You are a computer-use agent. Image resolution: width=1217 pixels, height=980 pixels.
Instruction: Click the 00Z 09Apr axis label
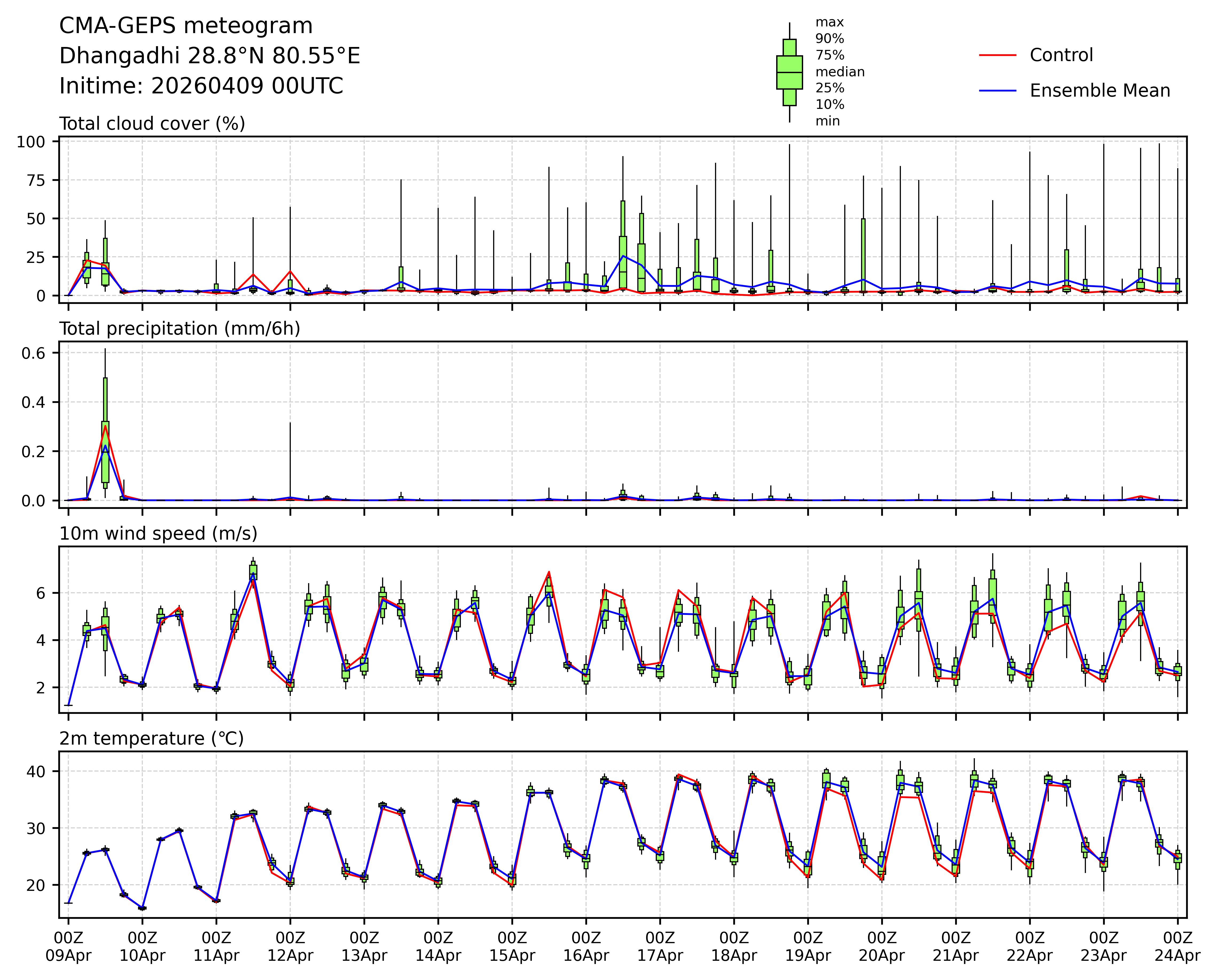tap(68, 947)
